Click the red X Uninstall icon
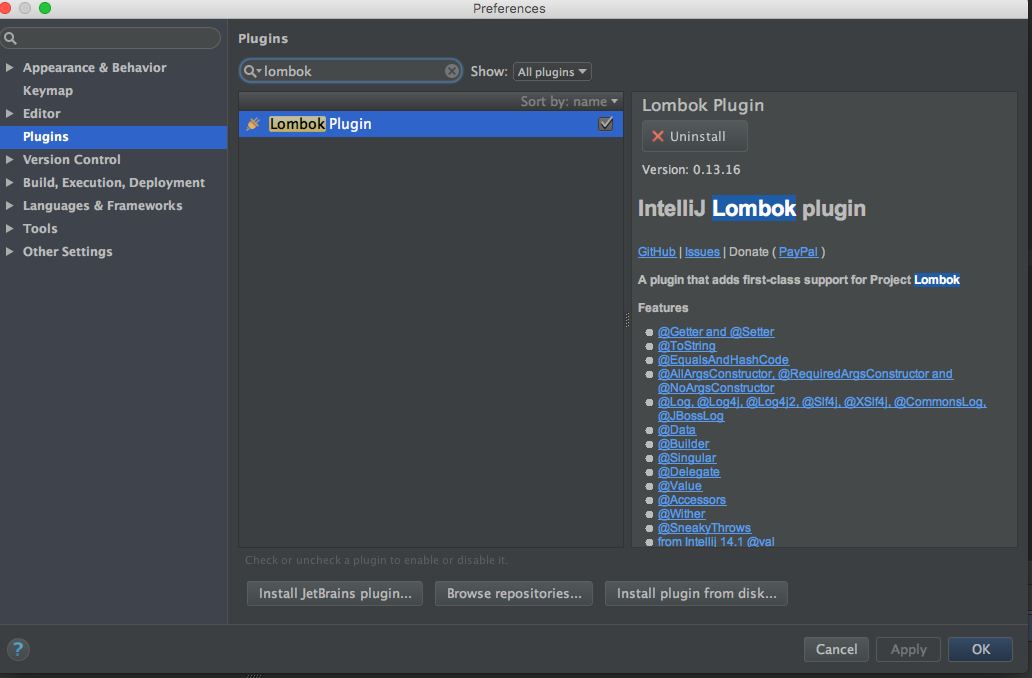 point(658,136)
